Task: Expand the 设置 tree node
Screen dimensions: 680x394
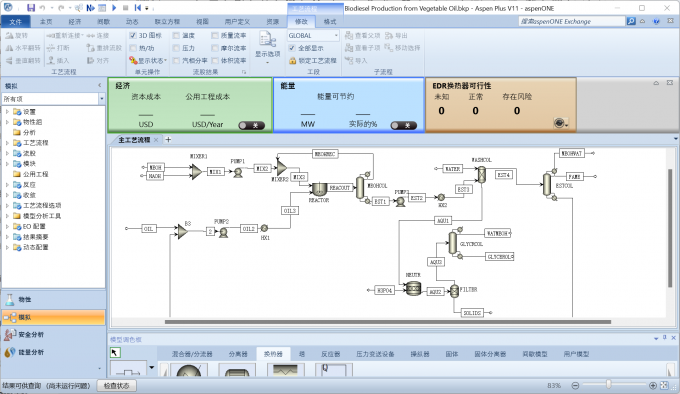Action: (x=7, y=112)
